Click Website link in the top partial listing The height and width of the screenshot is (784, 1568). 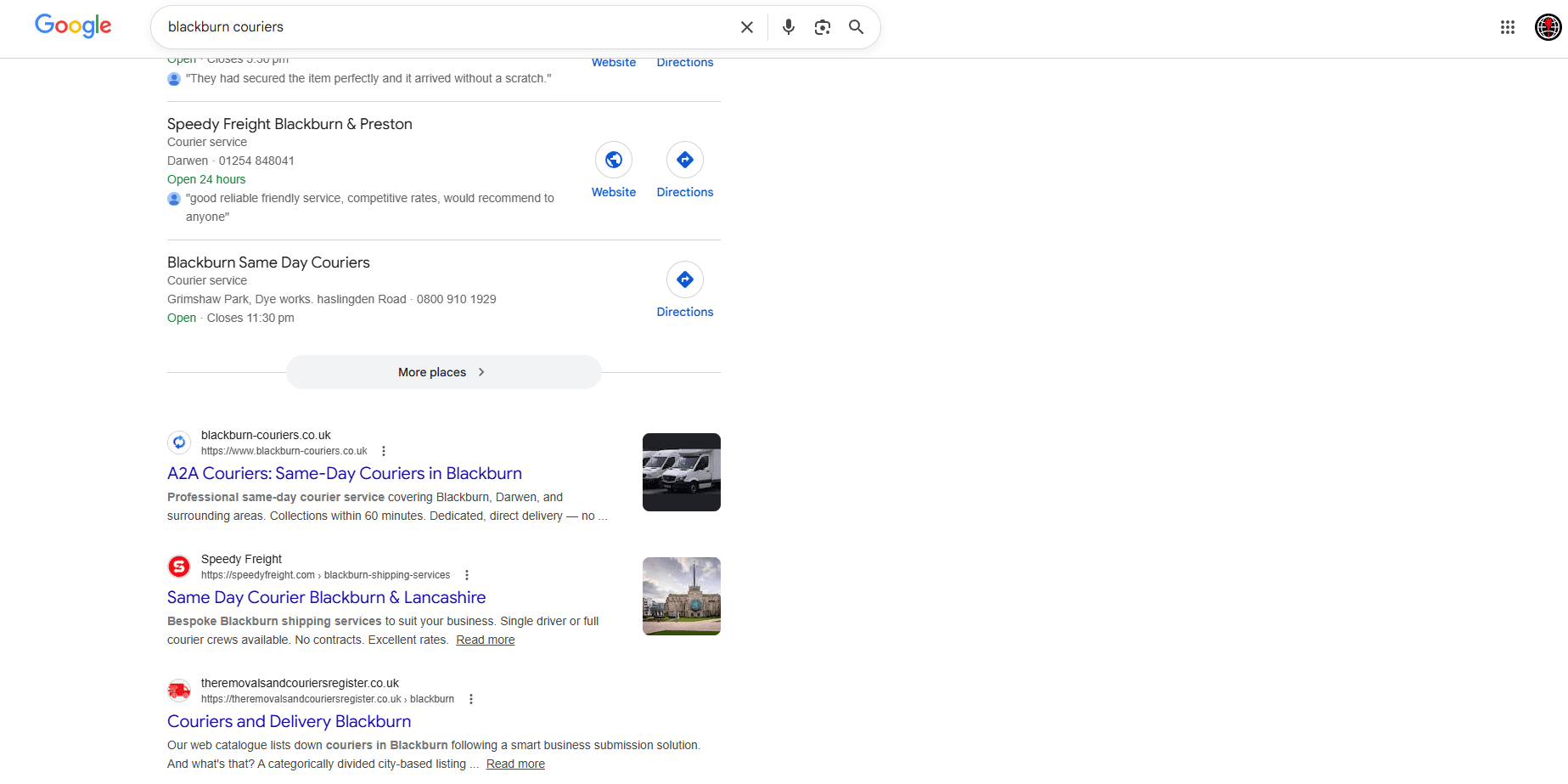pyautogui.click(x=614, y=63)
